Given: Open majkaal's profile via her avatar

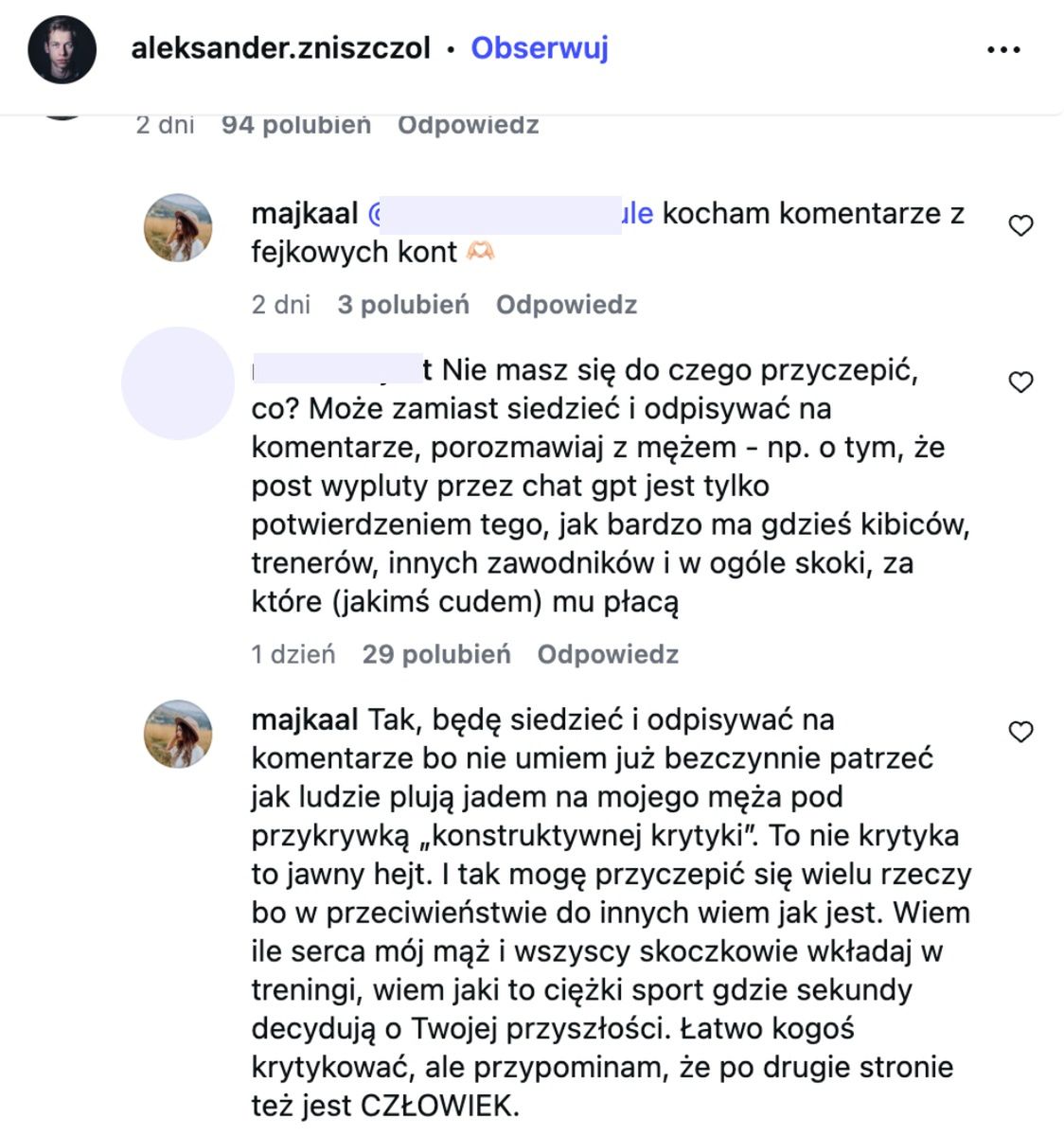Looking at the screenshot, I should pos(178,225).
